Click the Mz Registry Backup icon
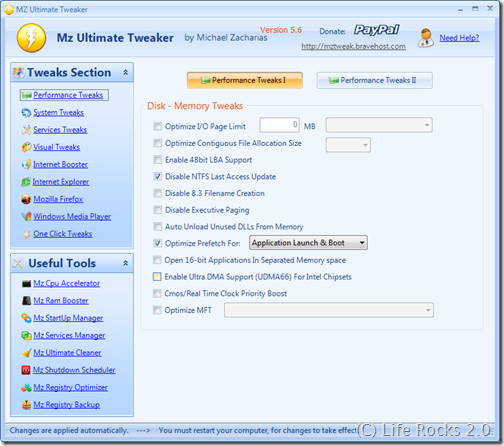This screenshot has height=446, width=504. 26,405
